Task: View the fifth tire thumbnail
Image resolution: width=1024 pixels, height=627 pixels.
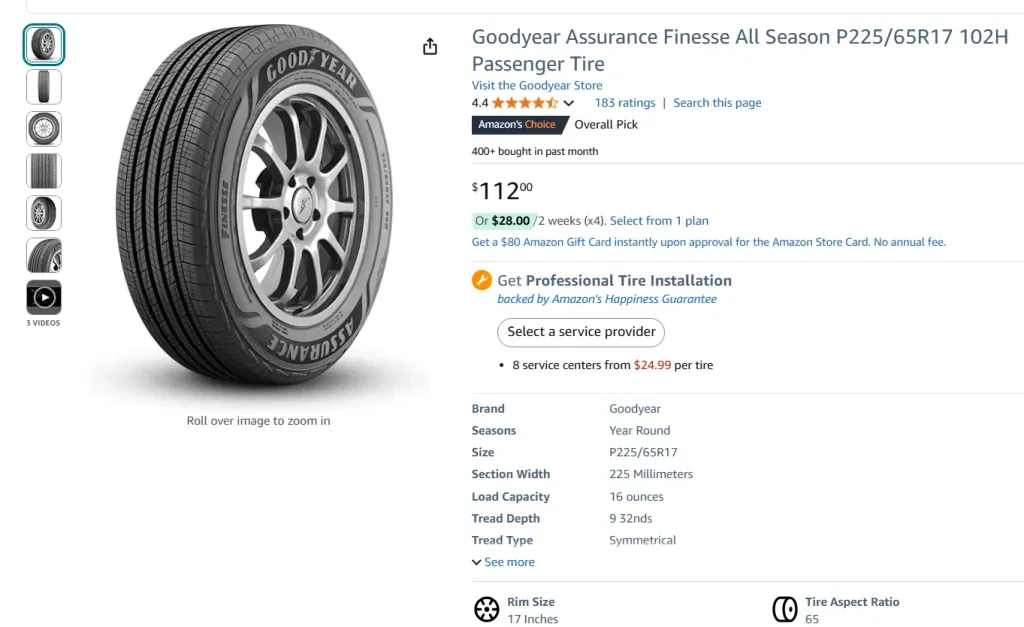Action: [44, 213]
